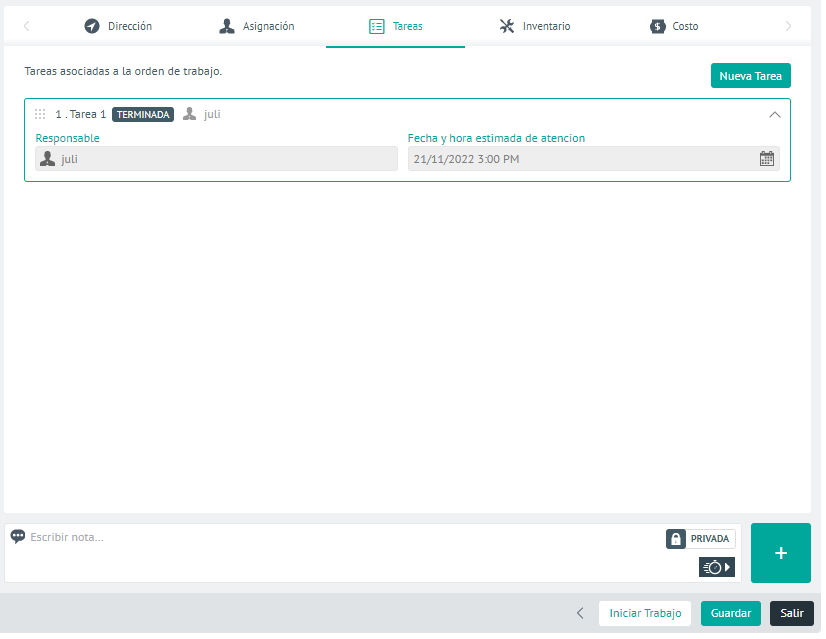The height and width of the screenshot is (639, 826).
Task: Click the person icon in Responsable field
Action: 47,159
